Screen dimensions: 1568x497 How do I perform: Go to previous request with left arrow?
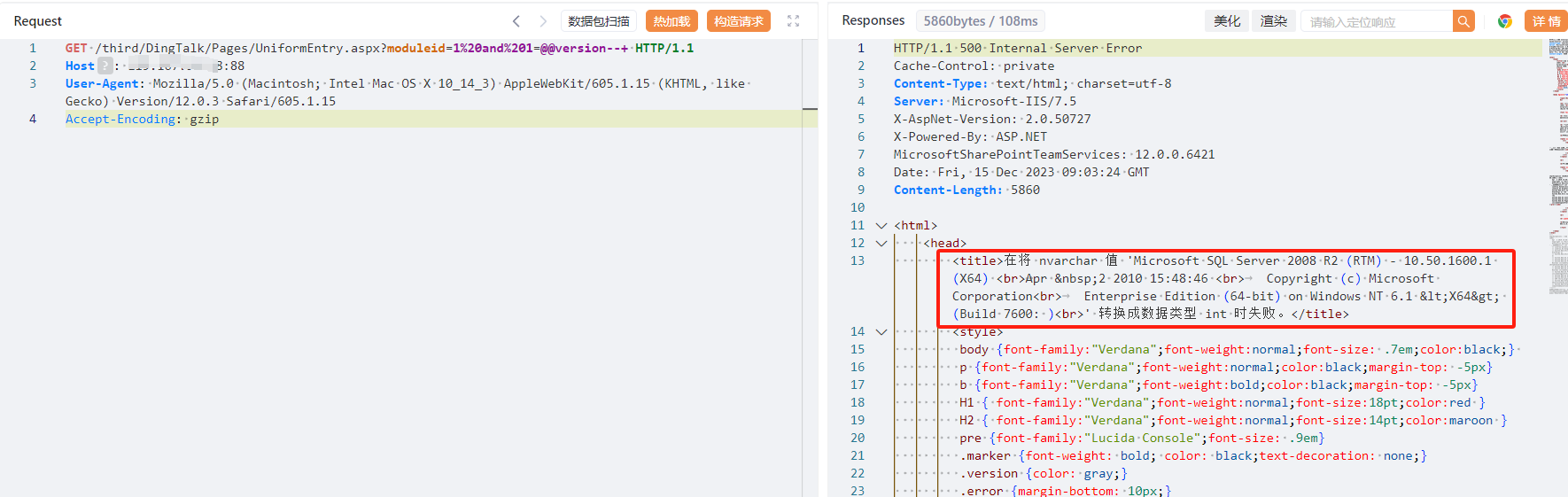tap(516, 21)
